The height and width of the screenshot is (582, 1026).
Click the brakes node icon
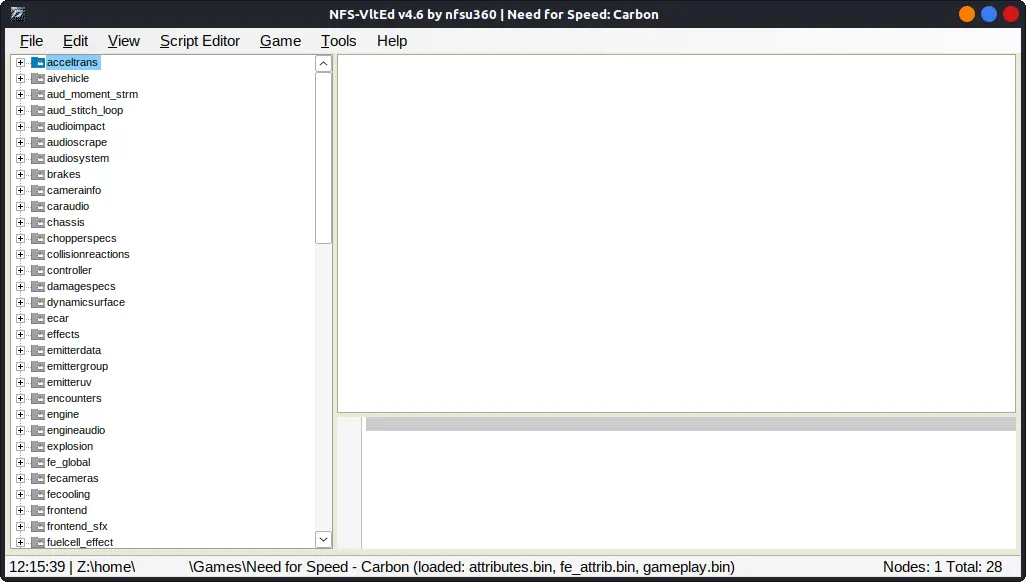38,174
